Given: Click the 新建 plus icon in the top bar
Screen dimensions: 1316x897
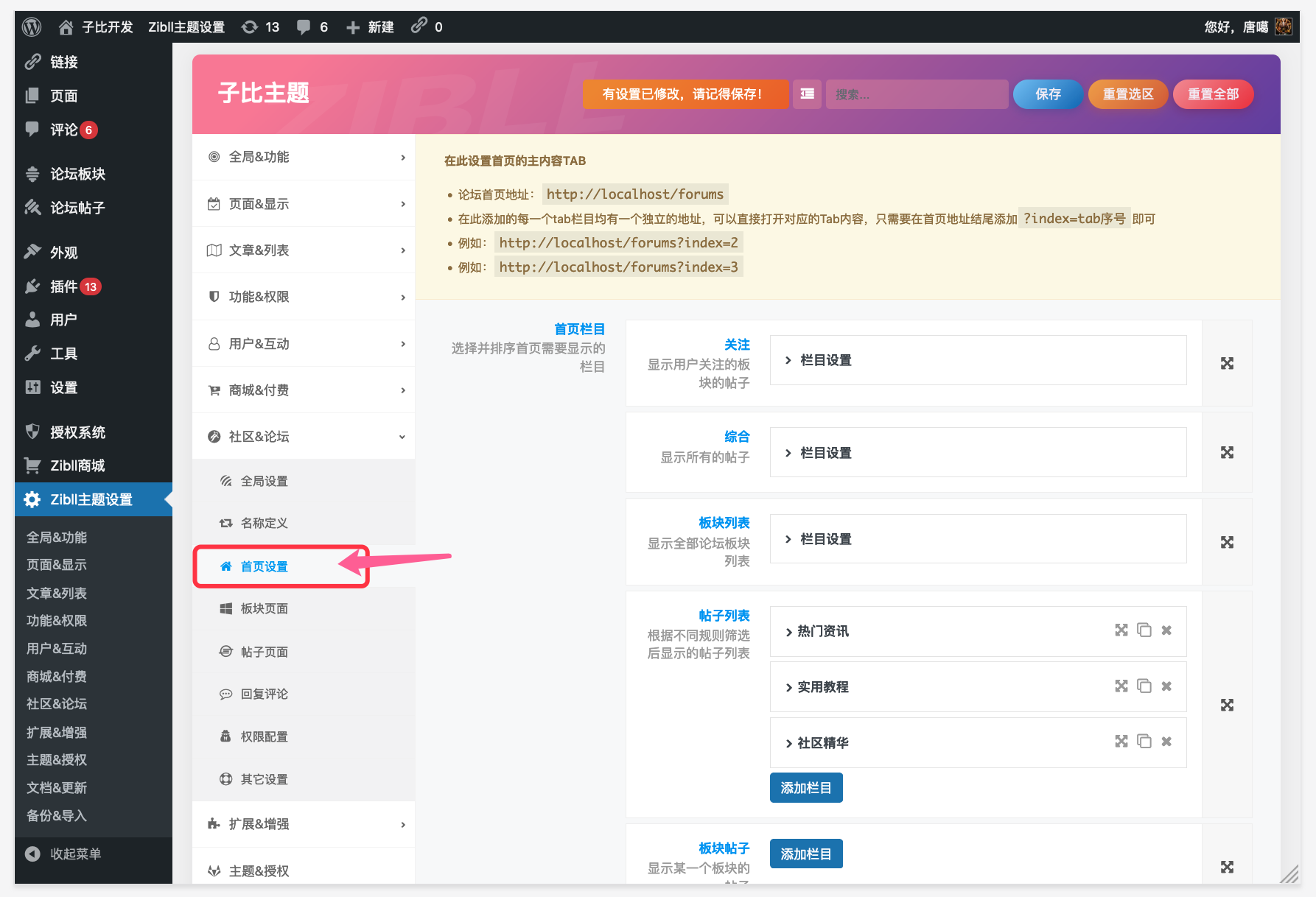Looking at the screenshot, I should pos(352,27).
